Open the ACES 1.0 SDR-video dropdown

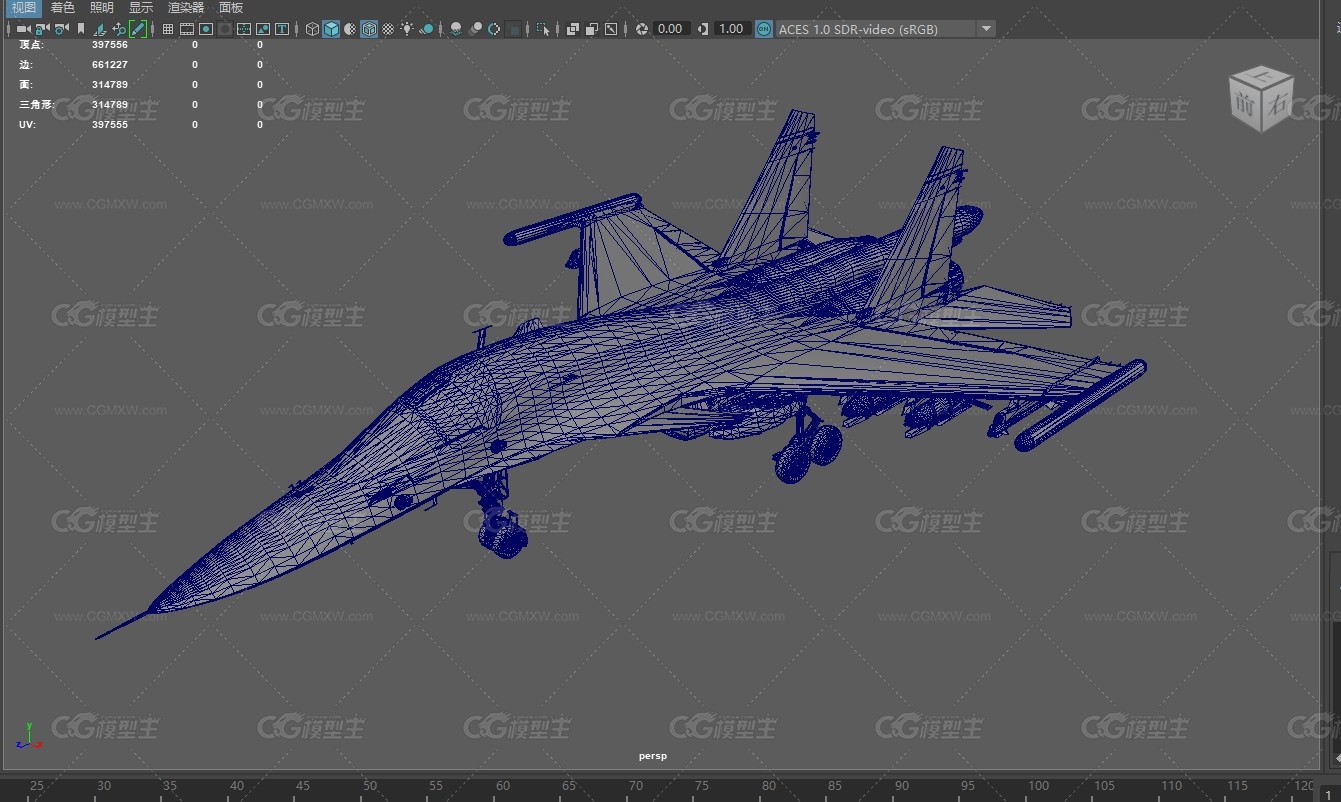pyautogui.click(x=885, y=29)
